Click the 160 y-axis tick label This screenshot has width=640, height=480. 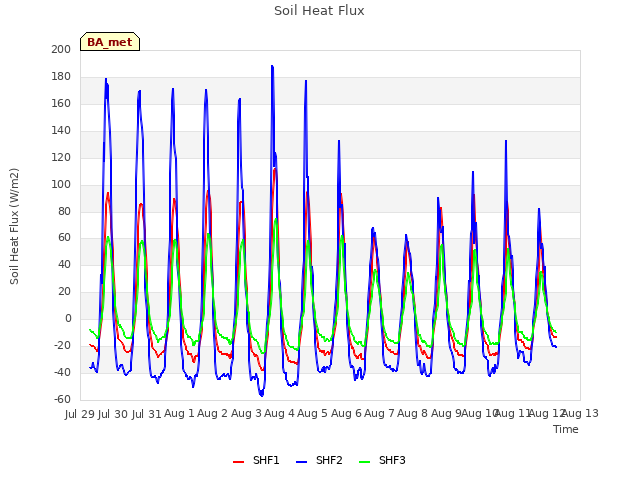point(61,103)
